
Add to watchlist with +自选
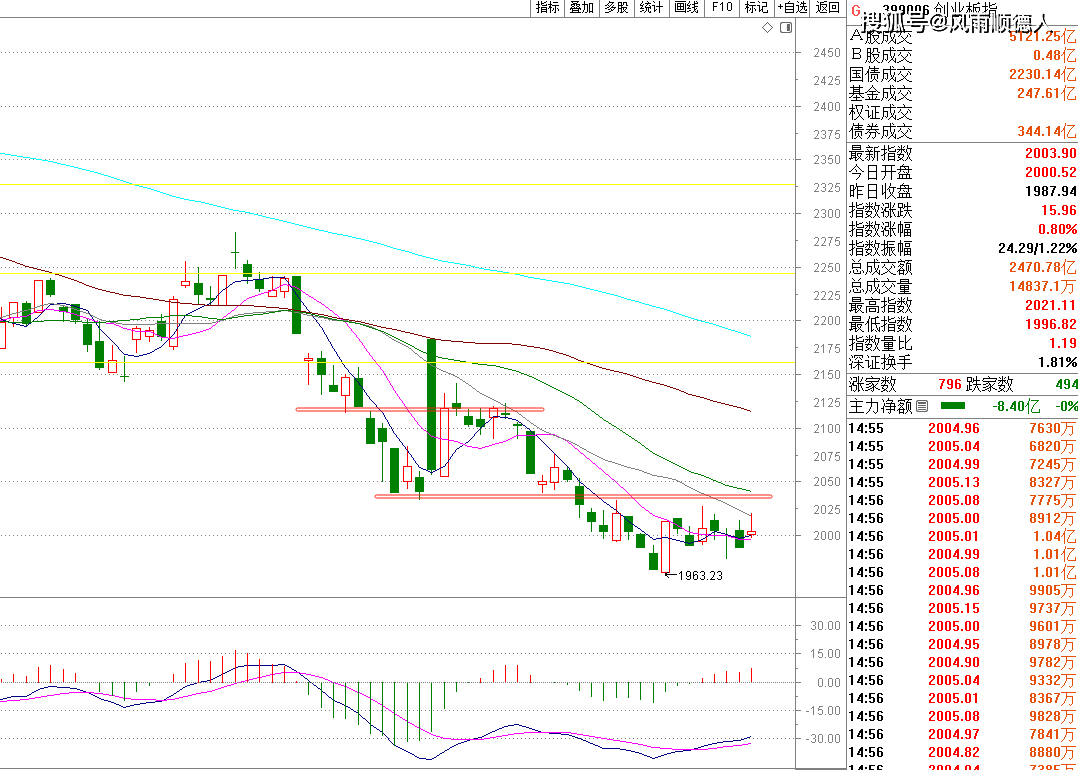click(x=791, y=8)
